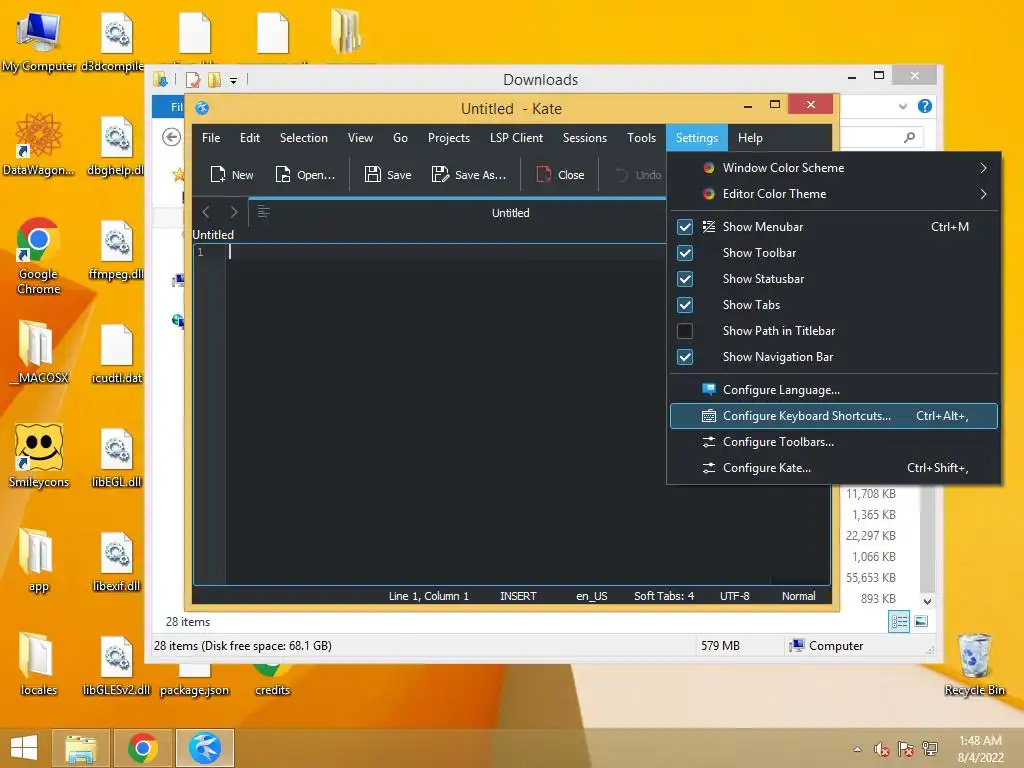Click the back arrow in Kate navigation bar
The image size is (1024, 768).
206,212
